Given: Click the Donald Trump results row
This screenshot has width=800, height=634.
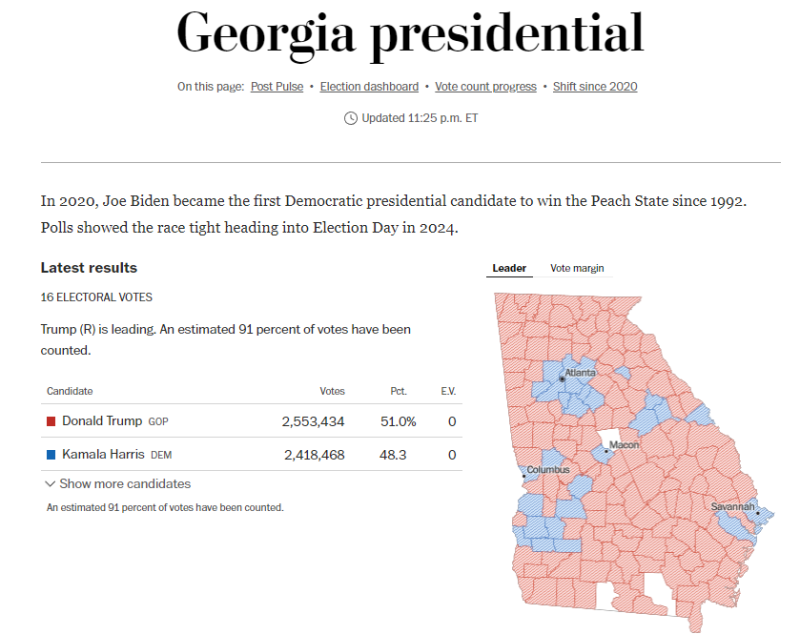Looking at the screenshot, I should coord(250,422).
